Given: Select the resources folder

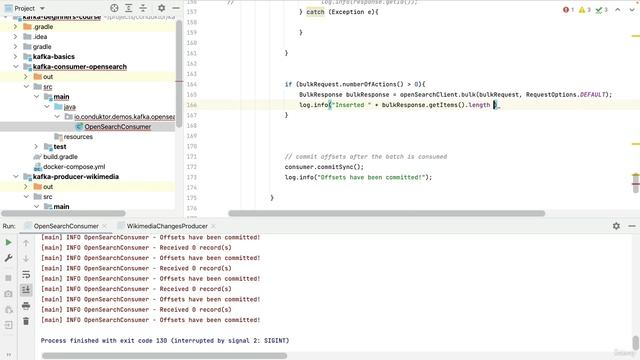Looking at the screenshot, I should pos(78,137).
